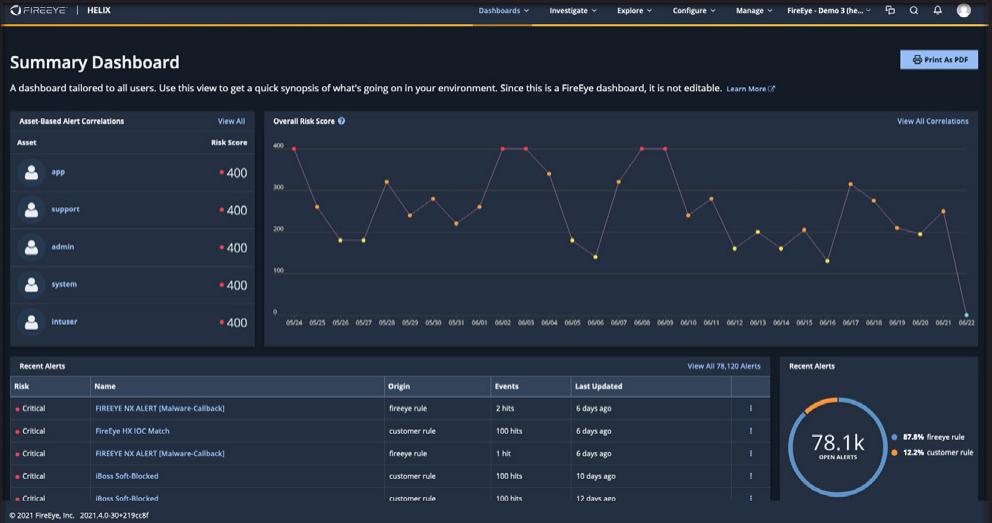Click Print As PDF button
This screenshot has width=992, height=523.
(x=939, y=59)
